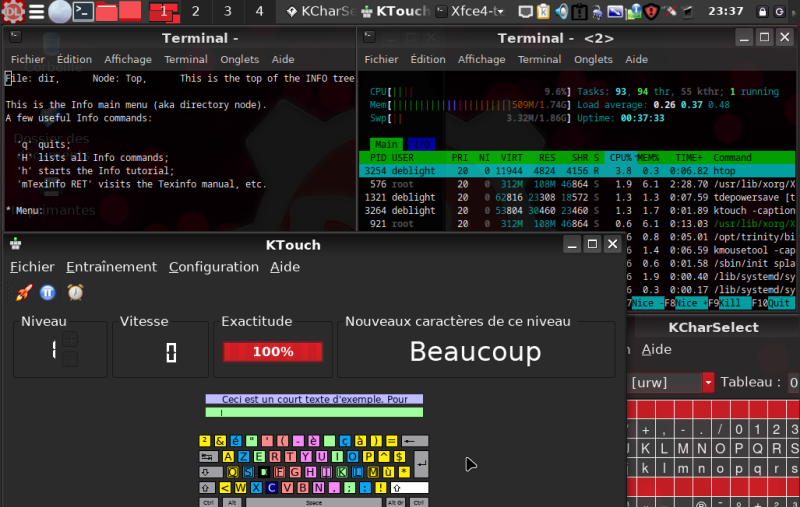This screenshot has height=507, width=800.
Task: Click the green typing input line in KTouch
Action: [314, 412]
